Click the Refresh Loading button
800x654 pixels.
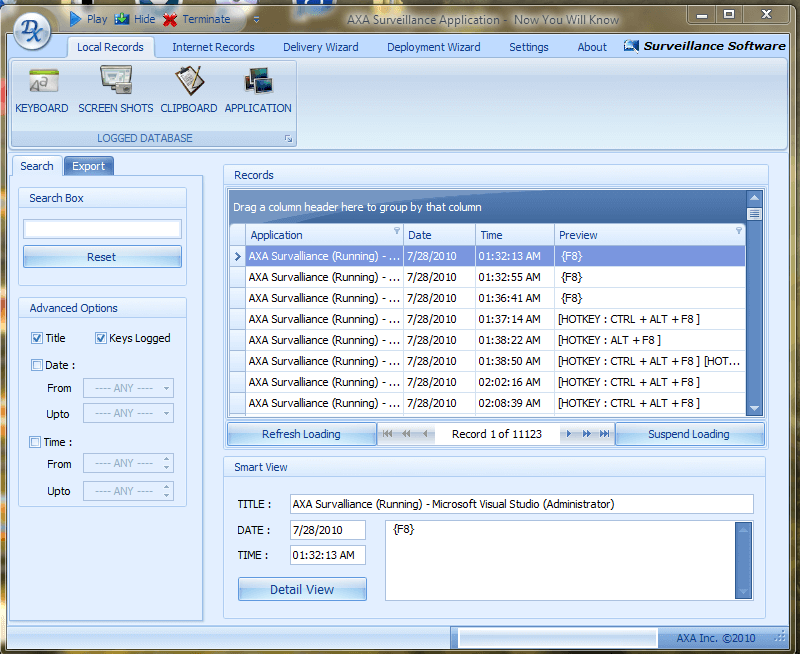point(301,434)
